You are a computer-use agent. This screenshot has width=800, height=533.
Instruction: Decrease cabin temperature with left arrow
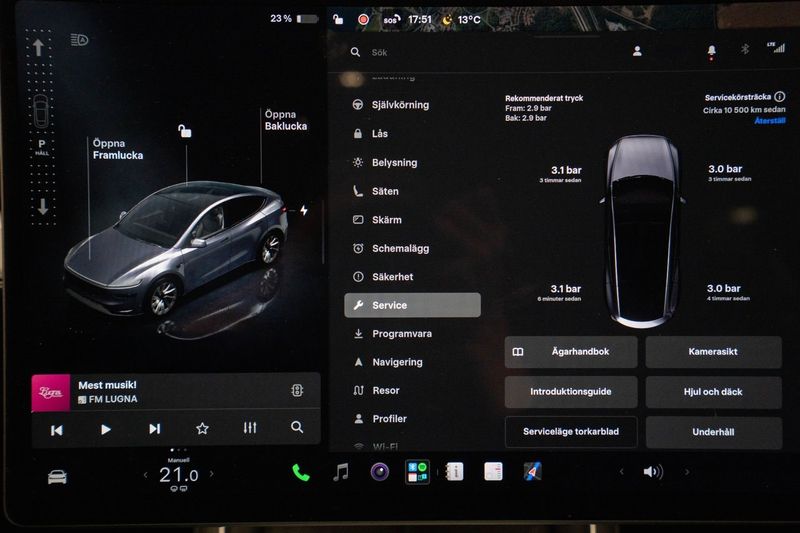[145, 475]
